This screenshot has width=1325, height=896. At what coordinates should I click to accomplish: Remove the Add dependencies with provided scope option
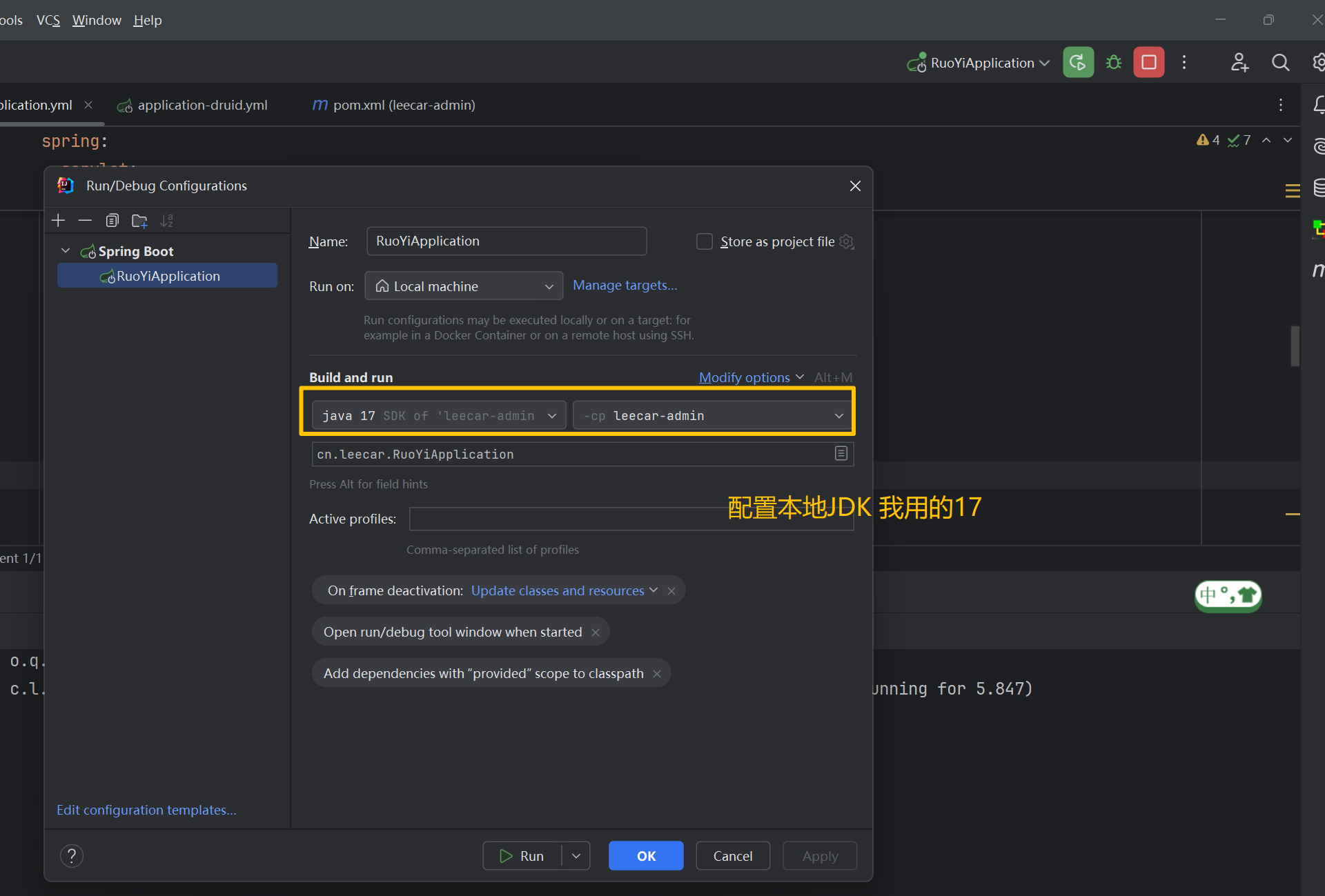pos(657,674)
